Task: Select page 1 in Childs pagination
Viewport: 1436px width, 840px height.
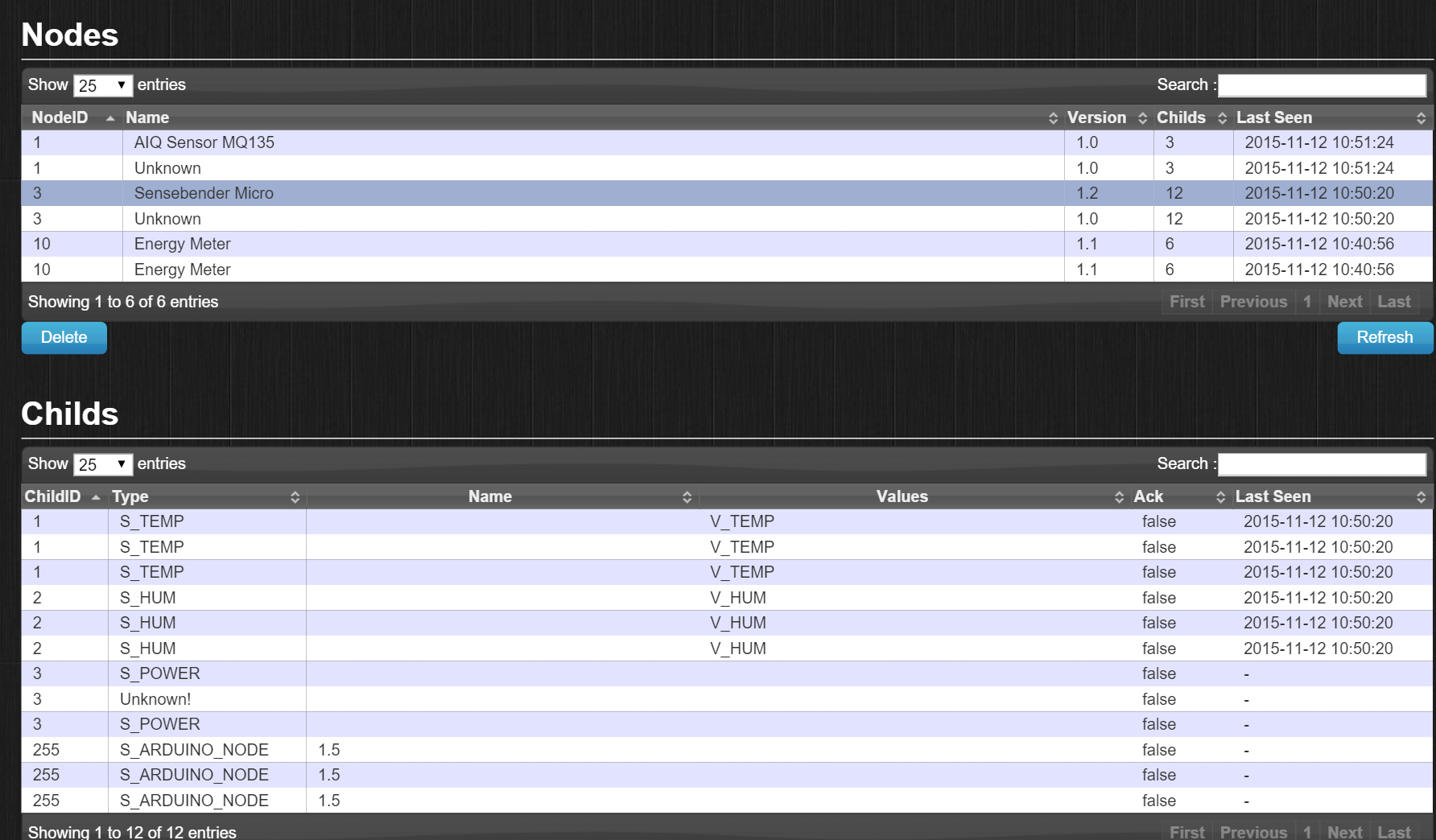Action: point(1307,832)
